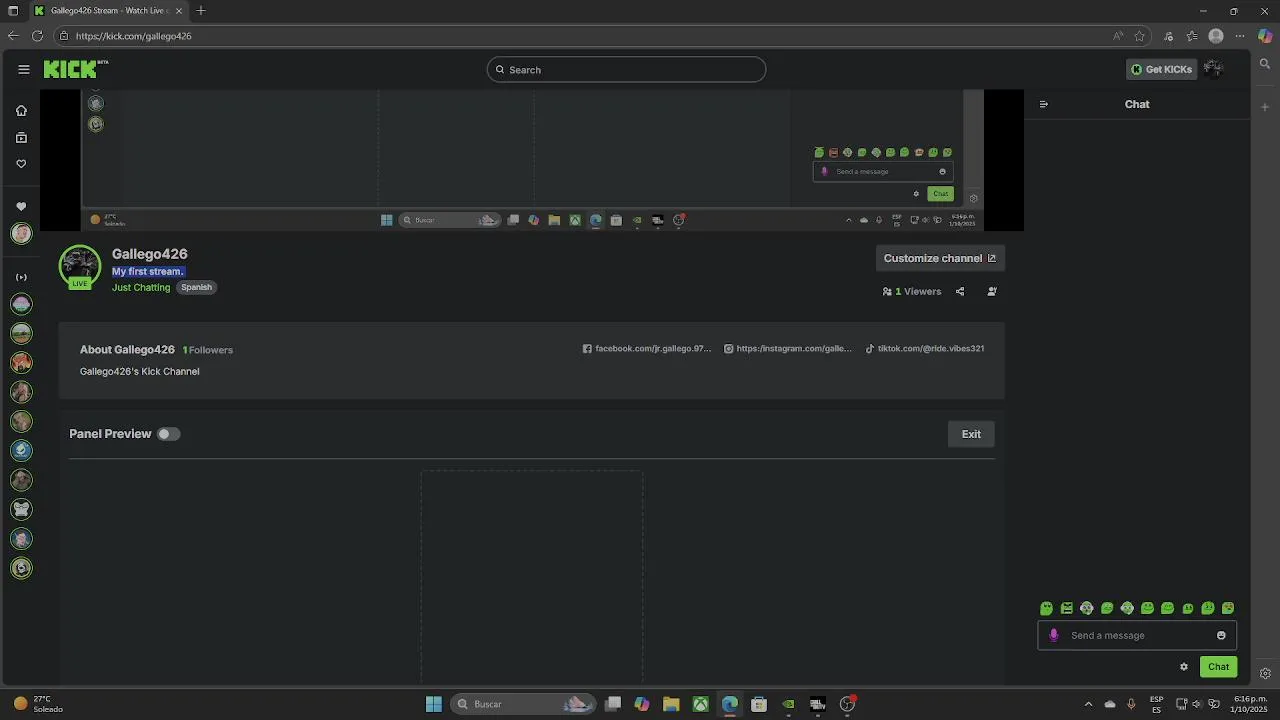The image size is (1280, 720).
Task: Click the empty panel placeholder box
Action: [531, 577]
